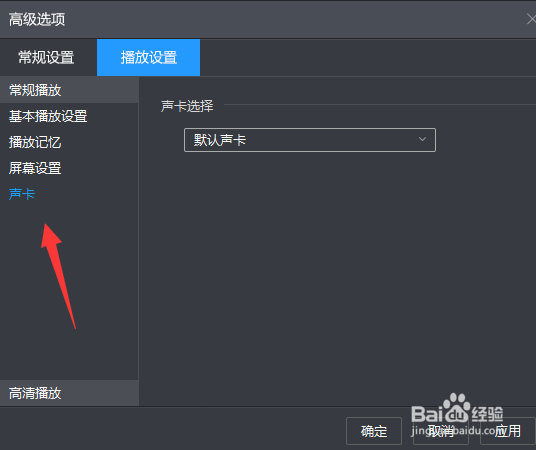Image resolution: width=536 pixels, height=450 pixels.
Task: Click the Baidu paw logo watermark
Action: [x=456, y=407]
